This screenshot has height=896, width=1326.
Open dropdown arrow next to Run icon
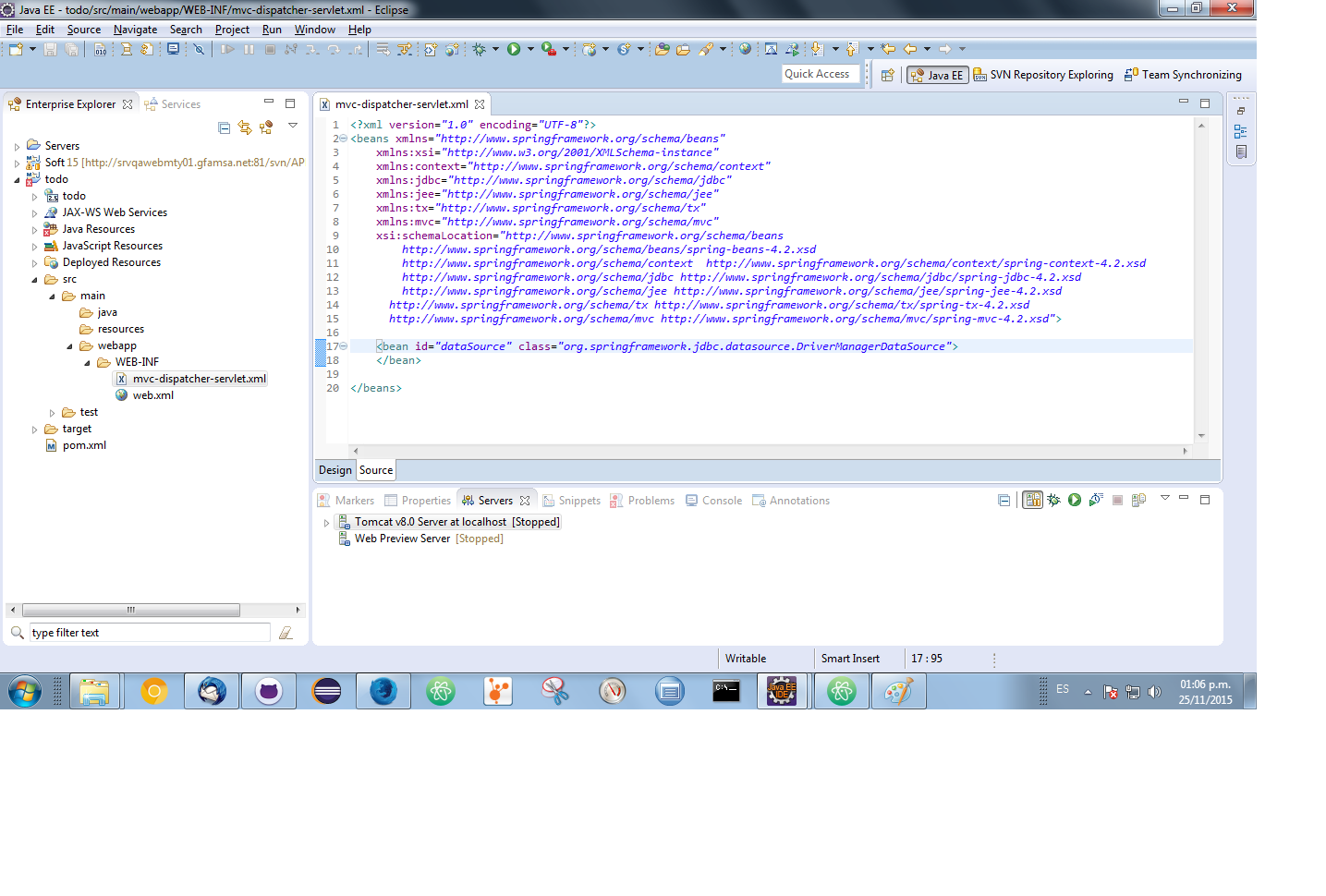point(530,49)
